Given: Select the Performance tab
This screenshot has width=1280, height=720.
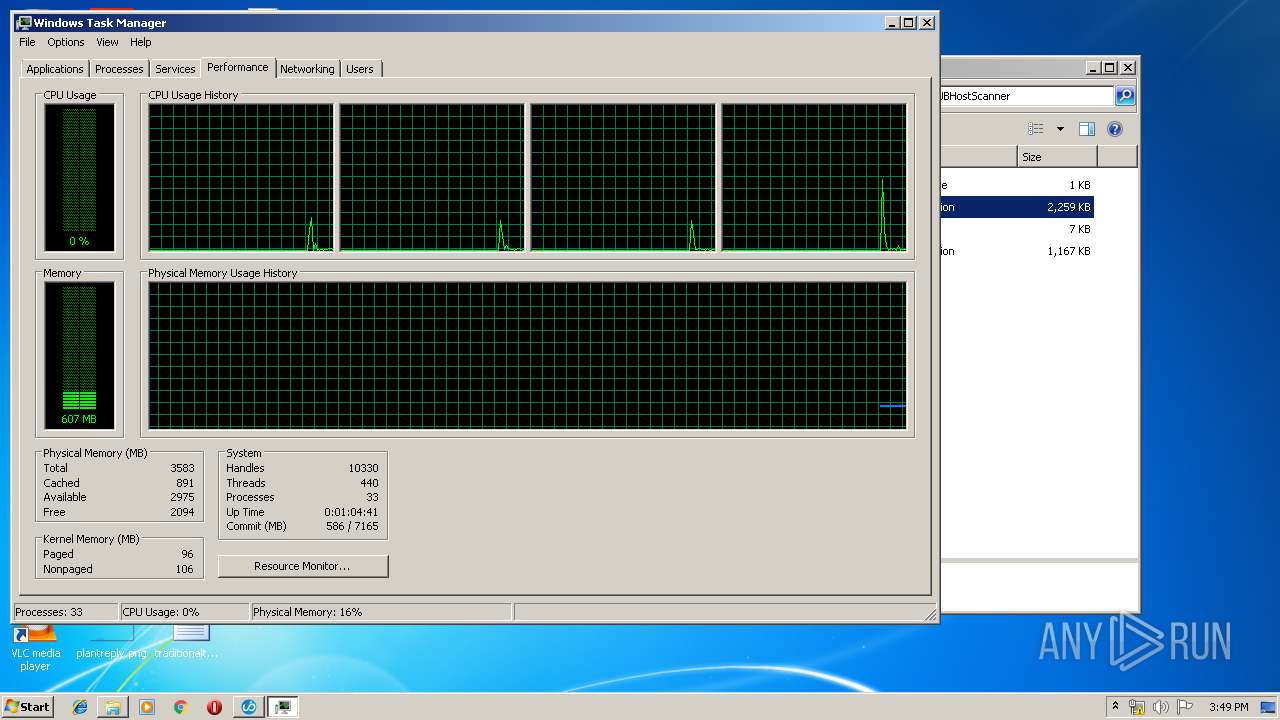Looking at the screenshot, I should coord(238,67).
